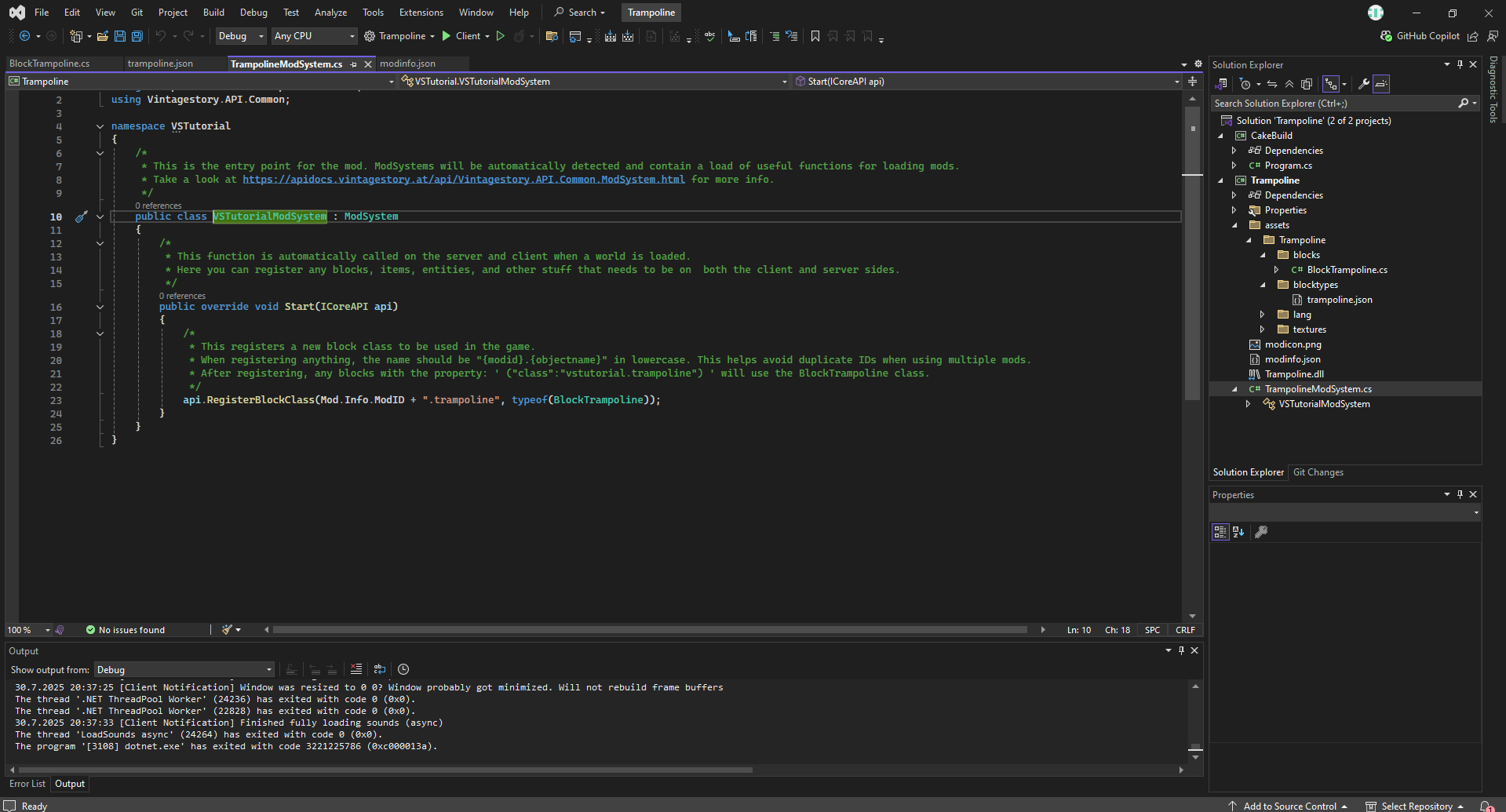Toggle word wrap in Output window
Viewport: 1506px width, 812px height.
[x=380, y=669]
